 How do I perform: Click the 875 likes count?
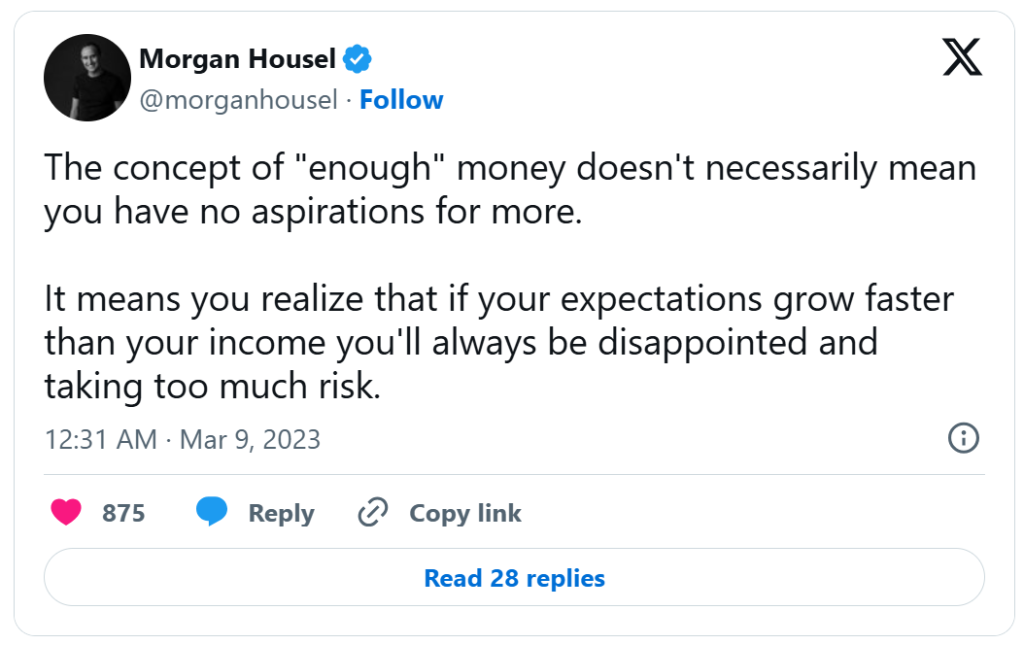pyautogui.click(x=124, y=513)
